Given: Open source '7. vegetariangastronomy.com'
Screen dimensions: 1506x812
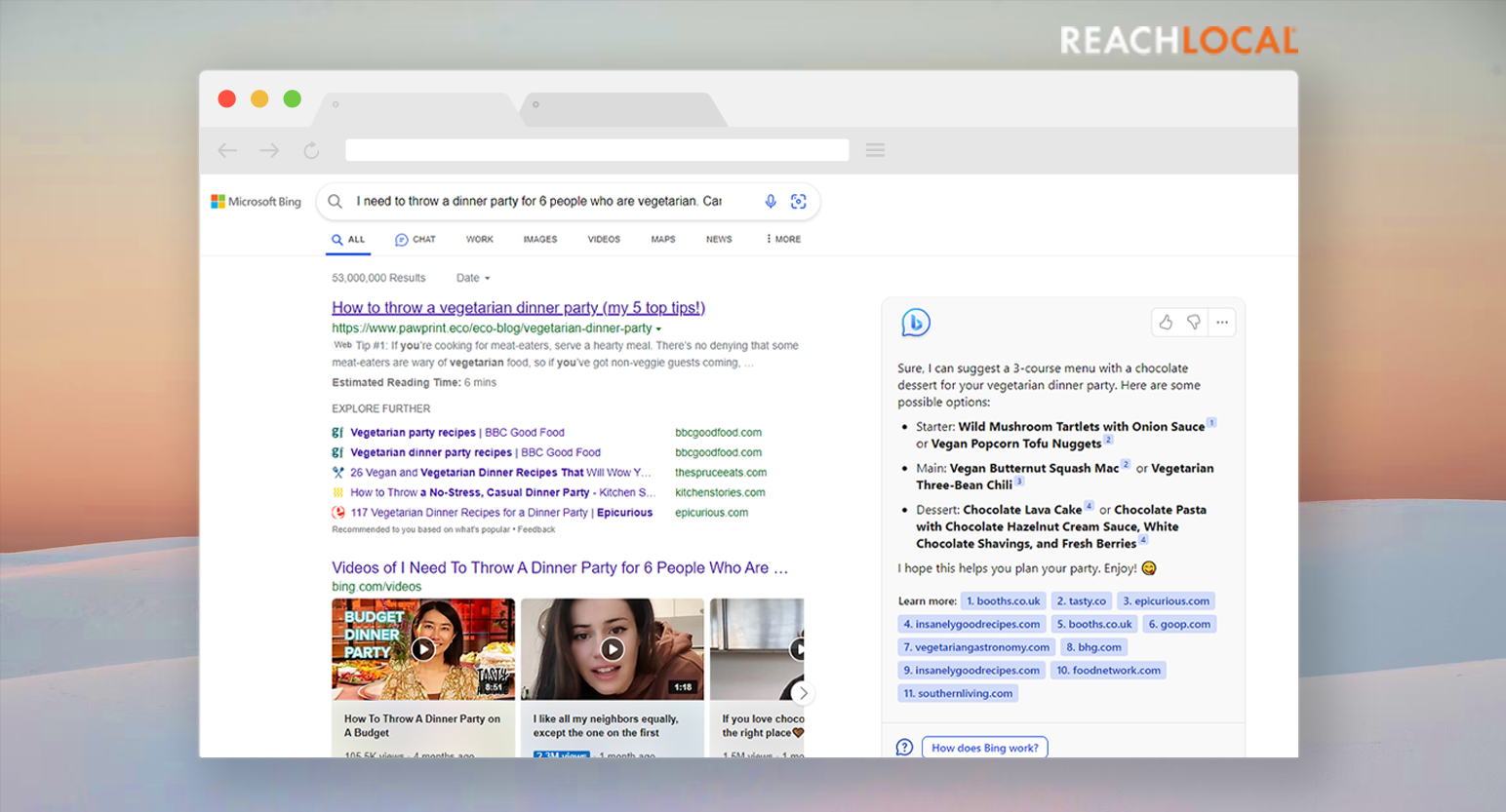Looking at the screenshot, I should [976, 647].
